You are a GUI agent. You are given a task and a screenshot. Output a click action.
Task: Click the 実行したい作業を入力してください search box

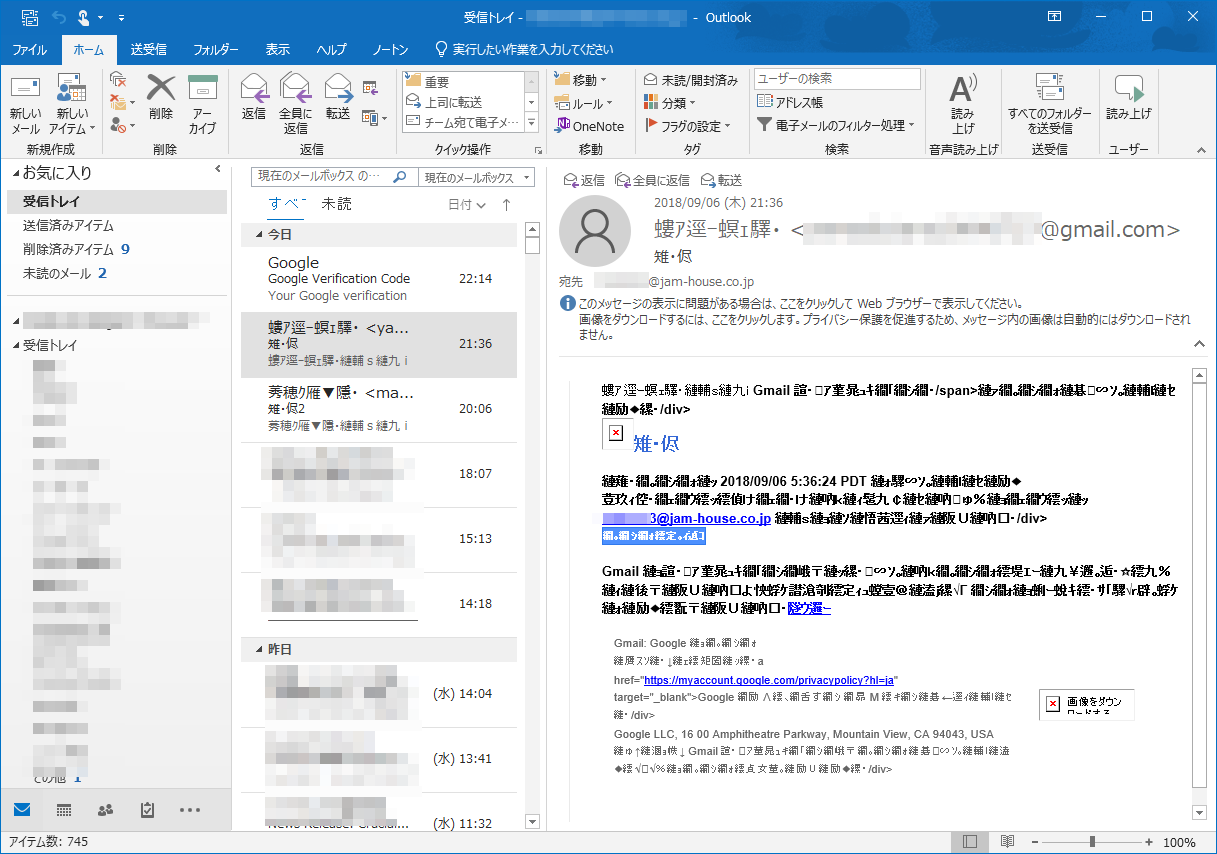point(524,50)
